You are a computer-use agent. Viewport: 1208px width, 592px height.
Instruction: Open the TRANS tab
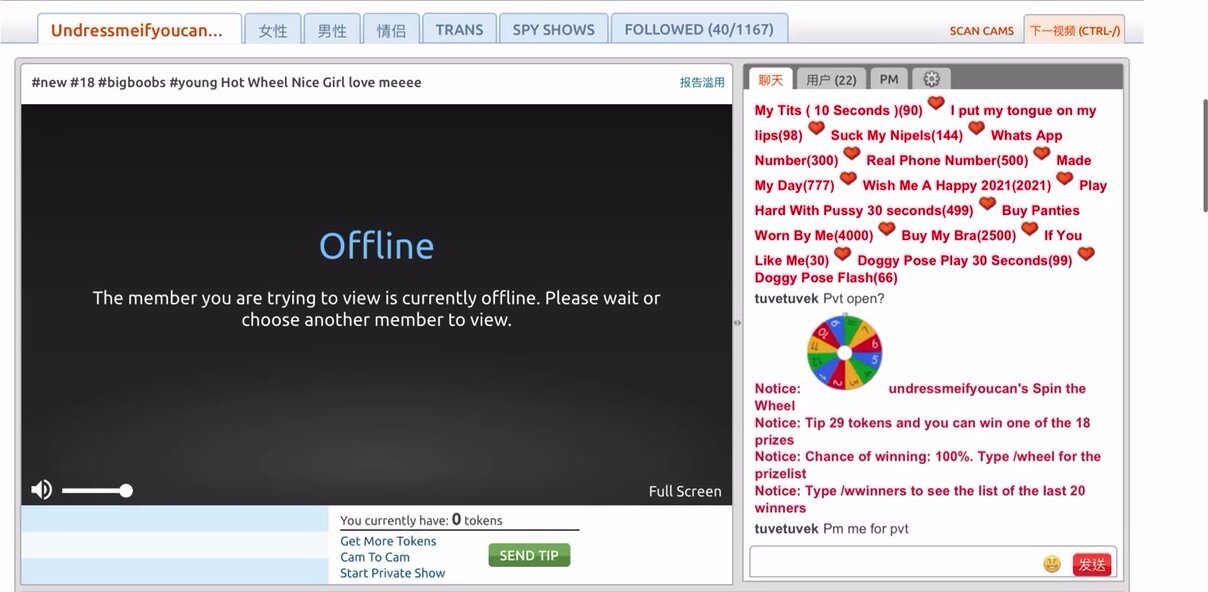coord(459,29)
